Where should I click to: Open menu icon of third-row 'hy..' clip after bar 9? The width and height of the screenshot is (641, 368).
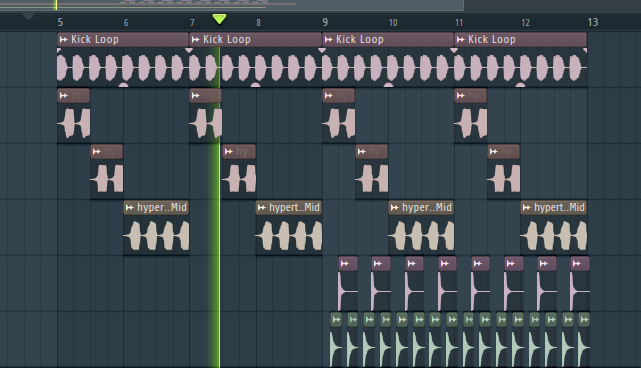click(361, 152)
